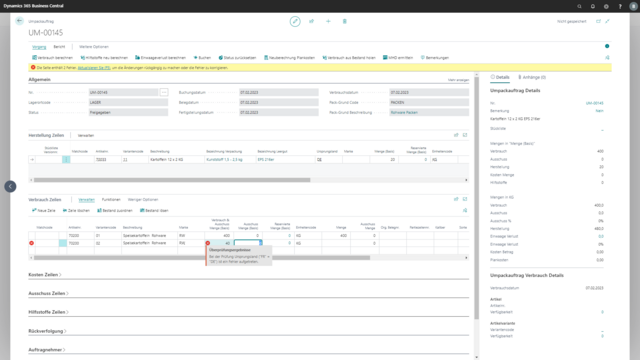This screenshot has width=640, height=360.
Task: Click Neuberechnung Plankosten action
Action: click(289, 58)
